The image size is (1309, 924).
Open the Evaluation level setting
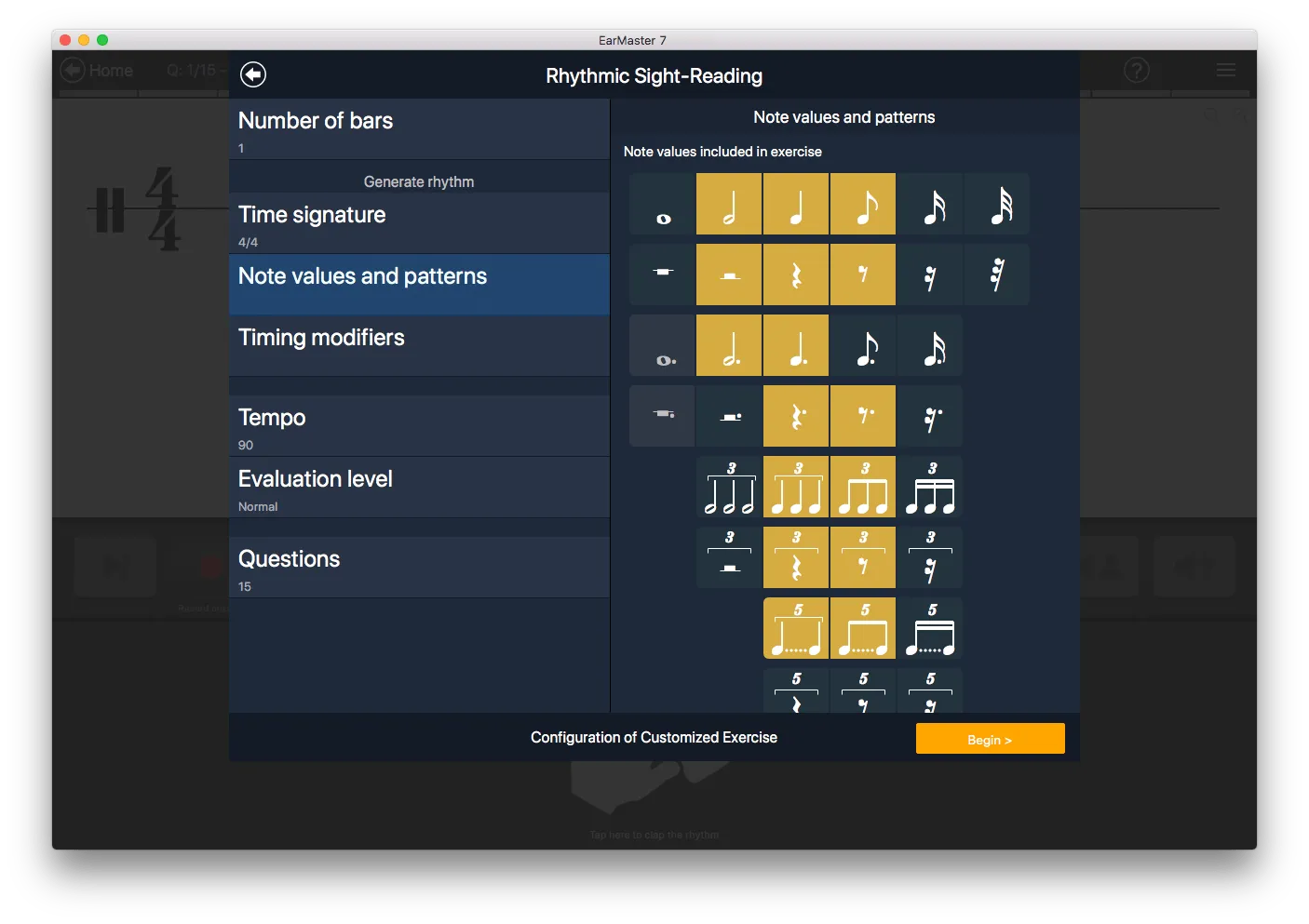(x=419, y=488)
